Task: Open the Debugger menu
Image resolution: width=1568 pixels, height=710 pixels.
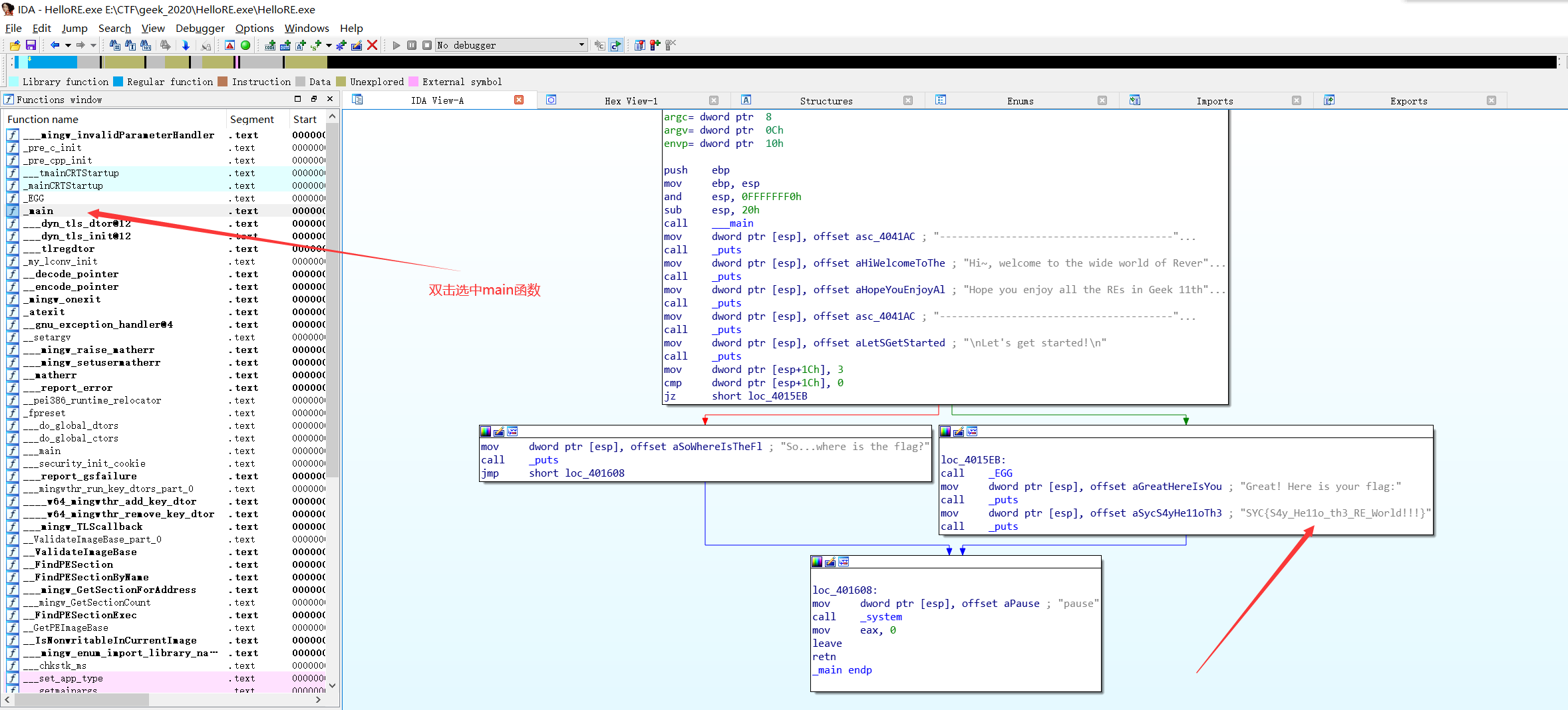Action: point(200,28)
